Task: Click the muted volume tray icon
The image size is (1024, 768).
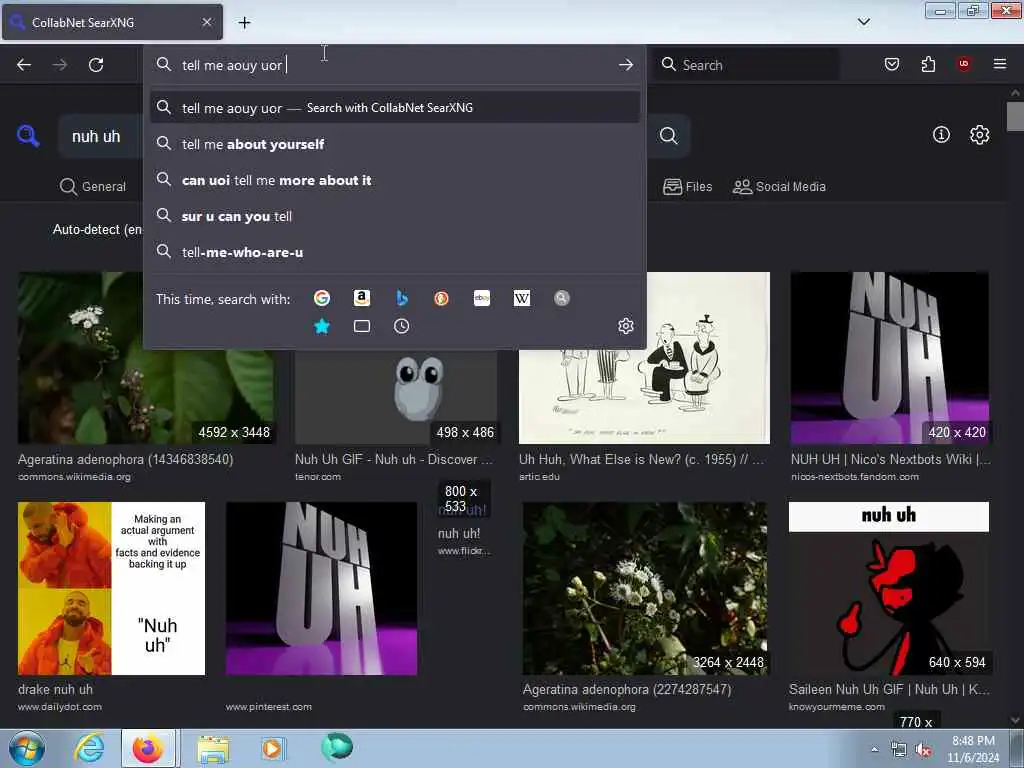Action: [x=923, y=750]
